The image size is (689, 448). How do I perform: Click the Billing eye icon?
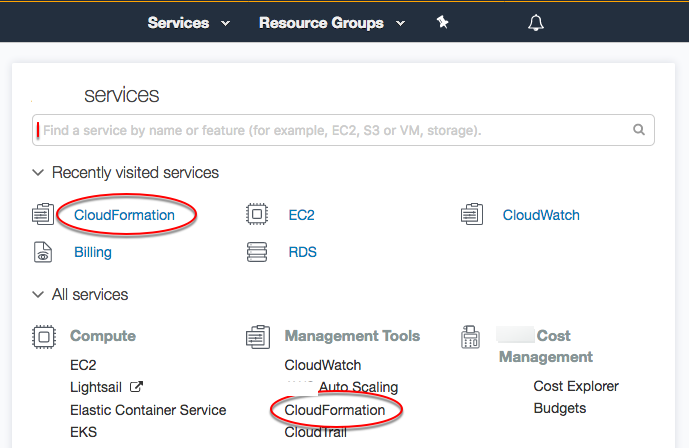pos(43,252)
